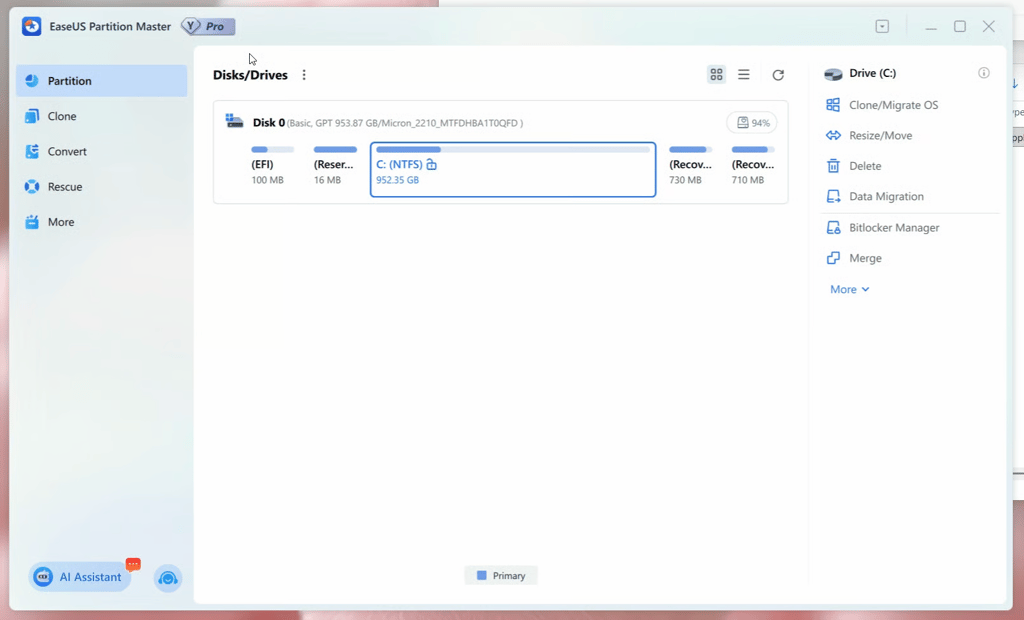
Task: Open the More section in left sidebar
Action: [x=101, y=222]
